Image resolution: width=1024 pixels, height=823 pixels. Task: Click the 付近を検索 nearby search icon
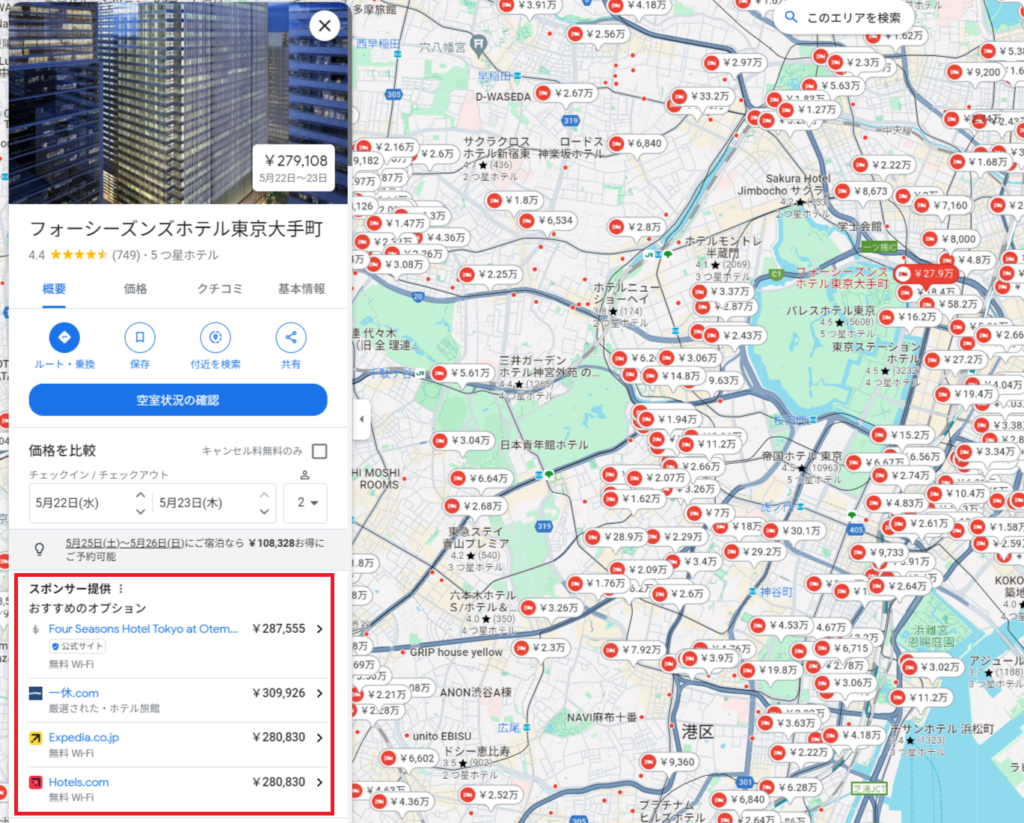pyautogui.click(x=216, y=338)
